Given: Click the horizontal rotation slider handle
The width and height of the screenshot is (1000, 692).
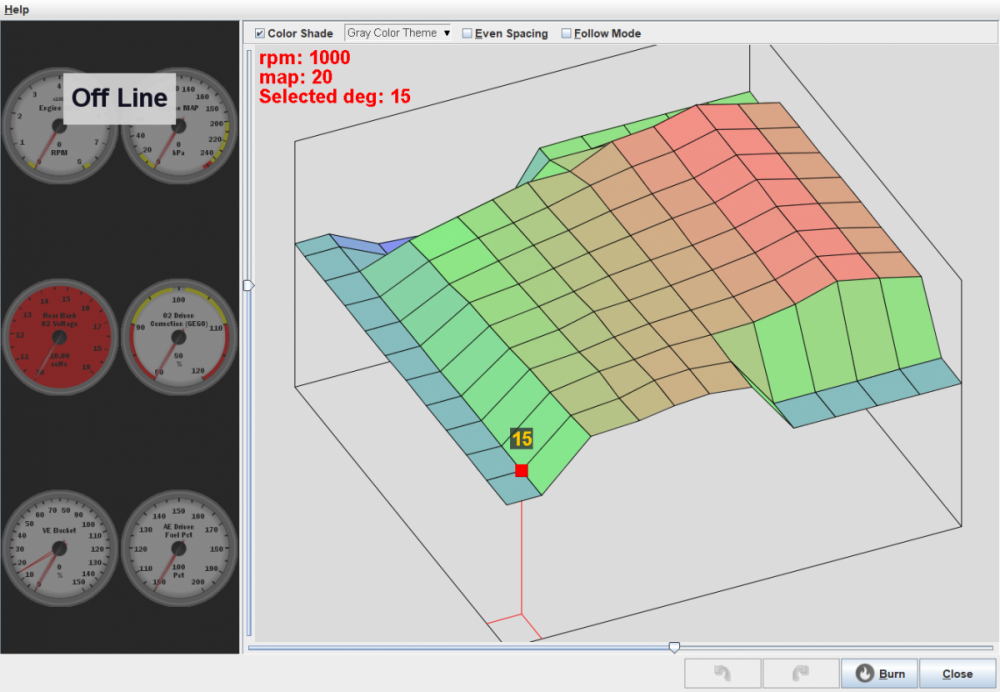Looking at the screenshot, I should pyautogui.click(x=674, y=648).
